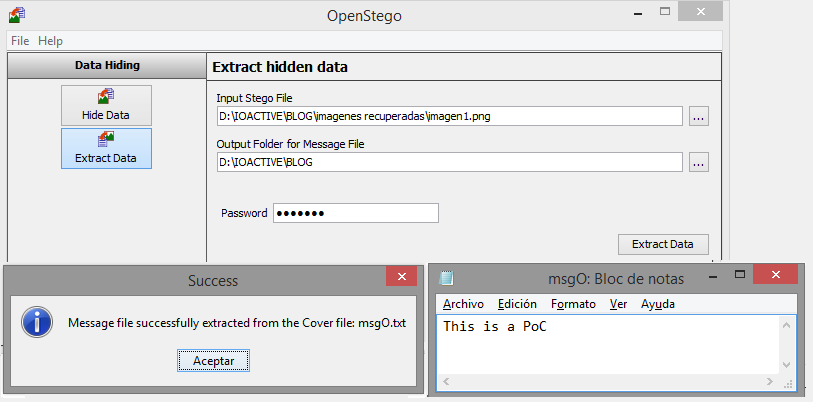Close the Success dialog with red X

click(401, 276)
